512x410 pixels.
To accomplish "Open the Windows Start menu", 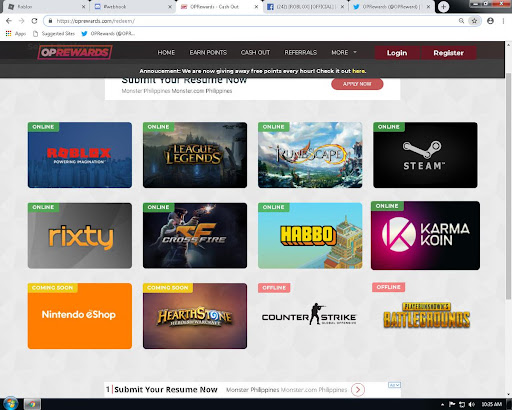I will 10,404.
